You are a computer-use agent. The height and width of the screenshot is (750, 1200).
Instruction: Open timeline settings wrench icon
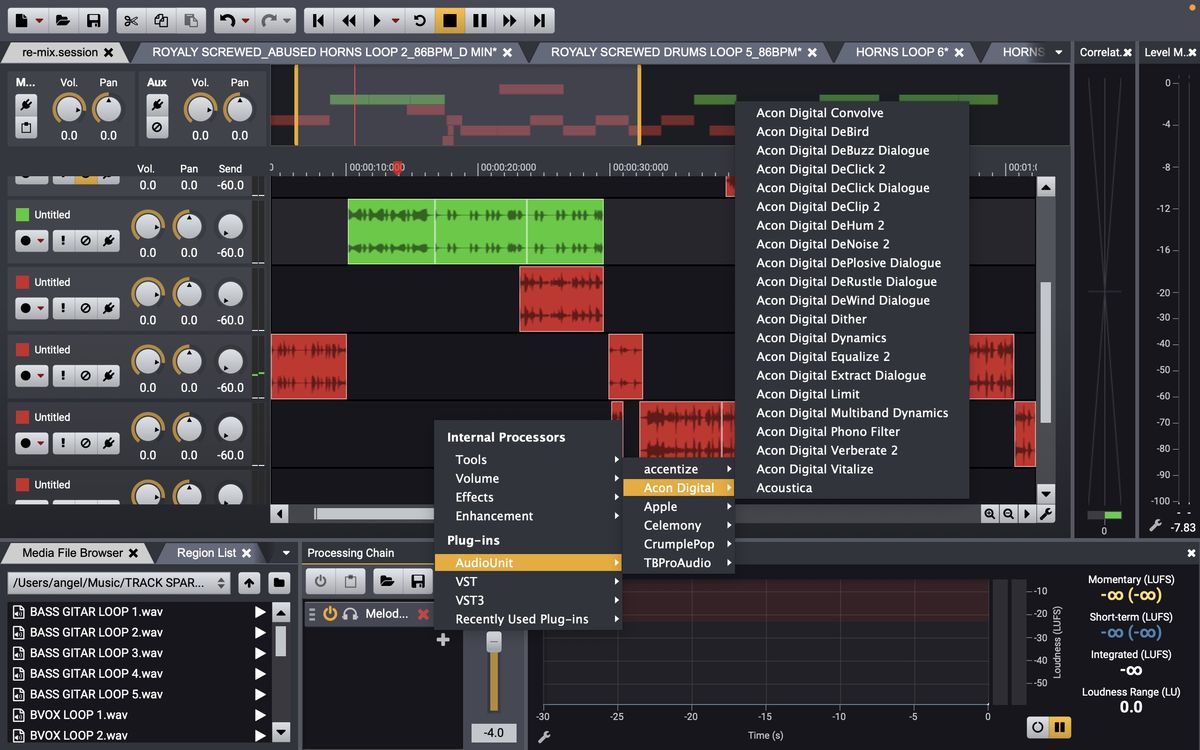click(x=1046, y=514)
